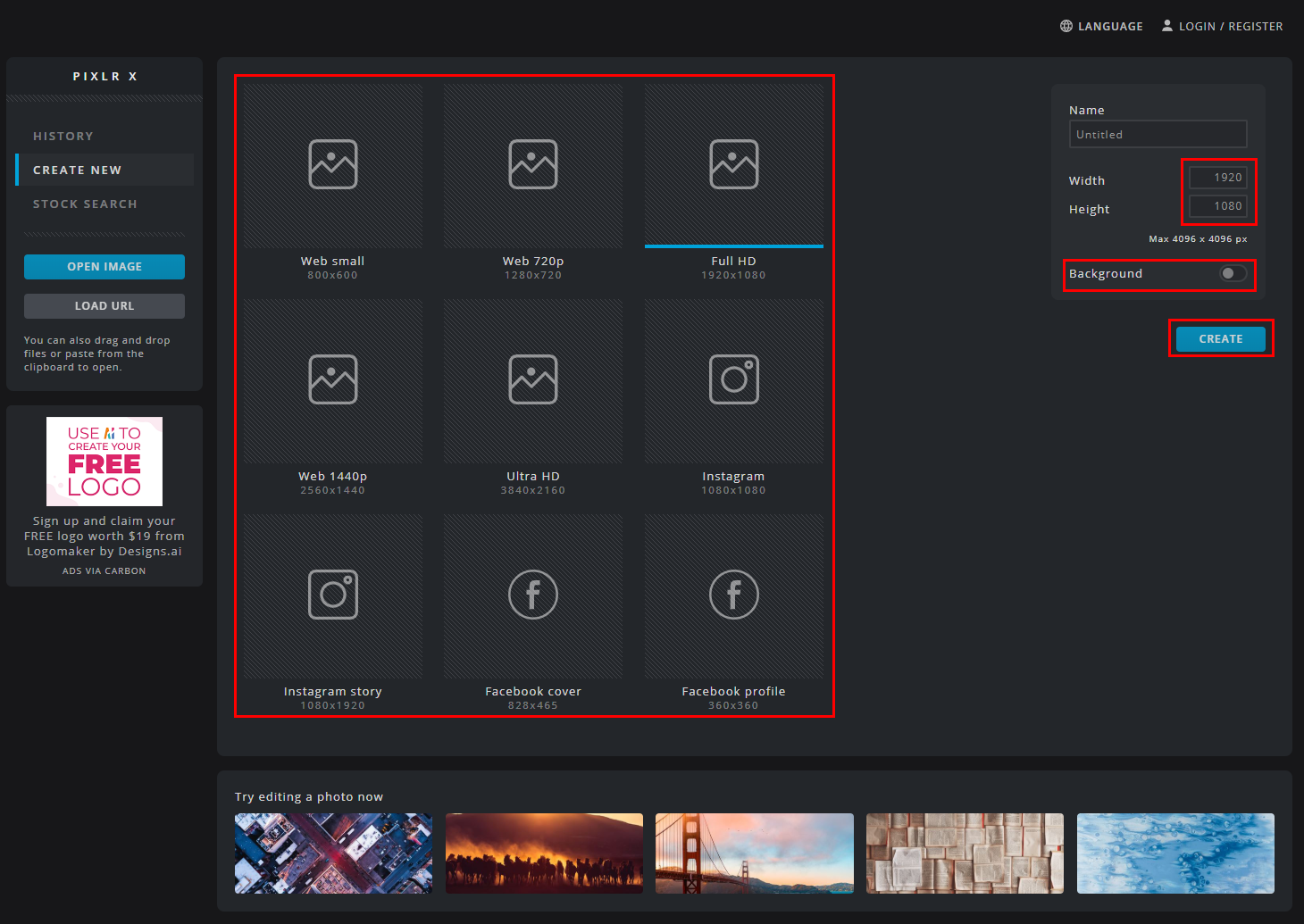The height and width of the screenshot is (924, 1304).
Task: Pick the Full HD 1920x1080 preset icon
Action: (x=734, y=164)
